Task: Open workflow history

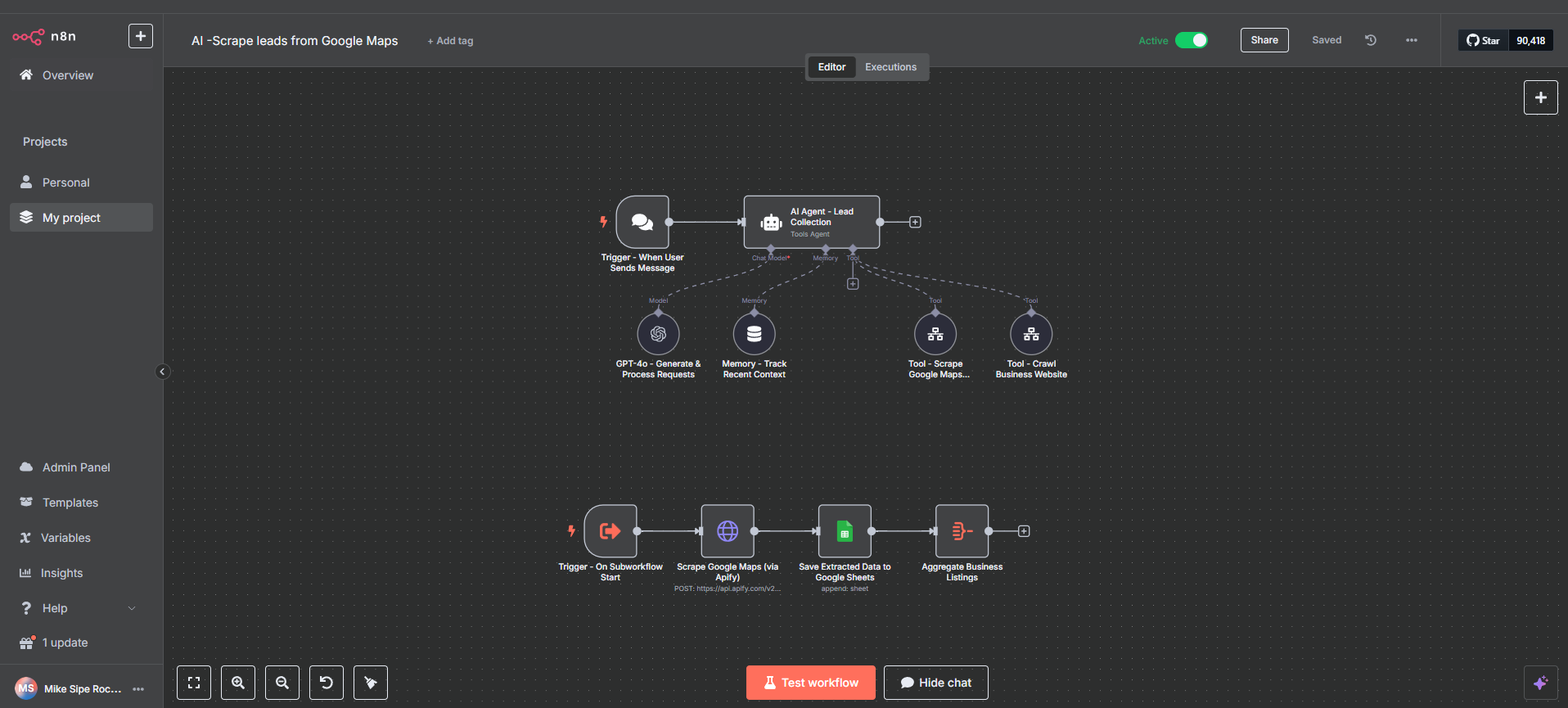Action: [1371, 40]
